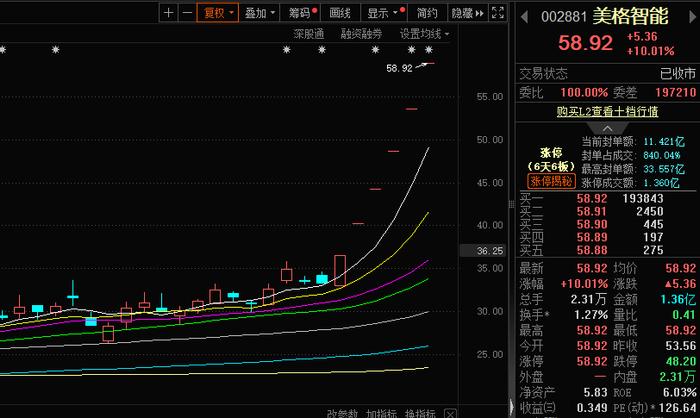Click the 委差 197210 value
700x418 pixels.
pyautogui.click(x=675, y=92)
